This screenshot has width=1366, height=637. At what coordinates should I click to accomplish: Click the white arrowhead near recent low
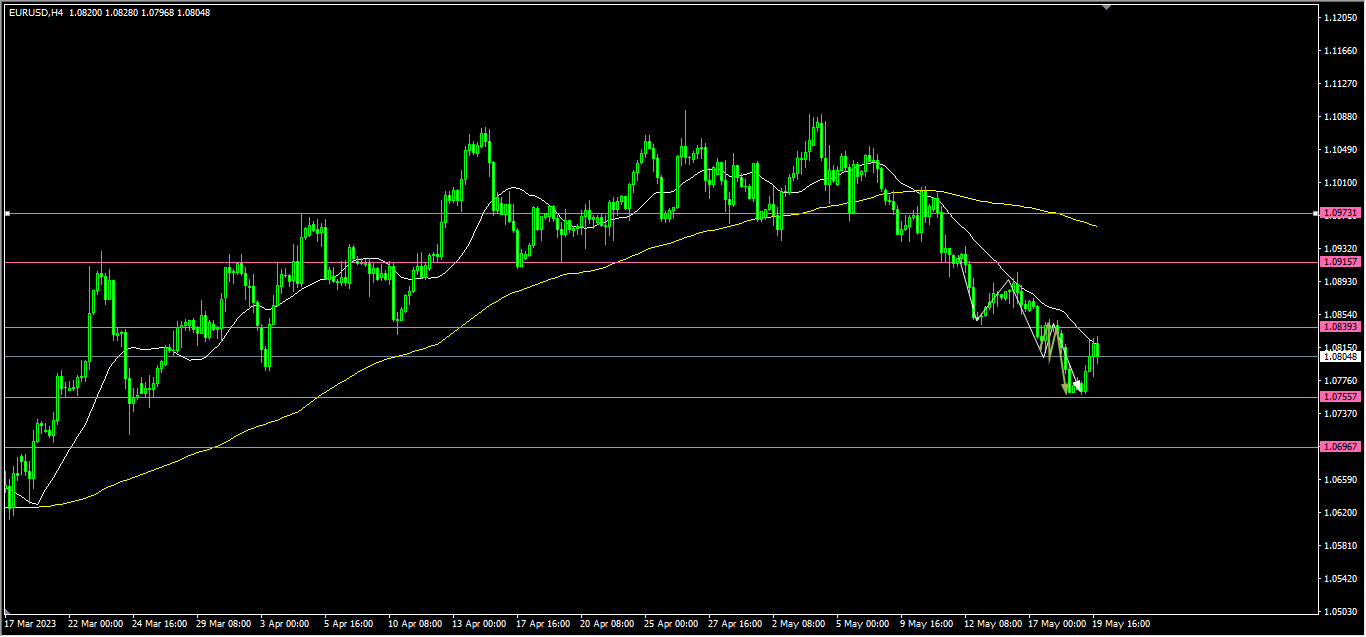[x=1076, y=385]
